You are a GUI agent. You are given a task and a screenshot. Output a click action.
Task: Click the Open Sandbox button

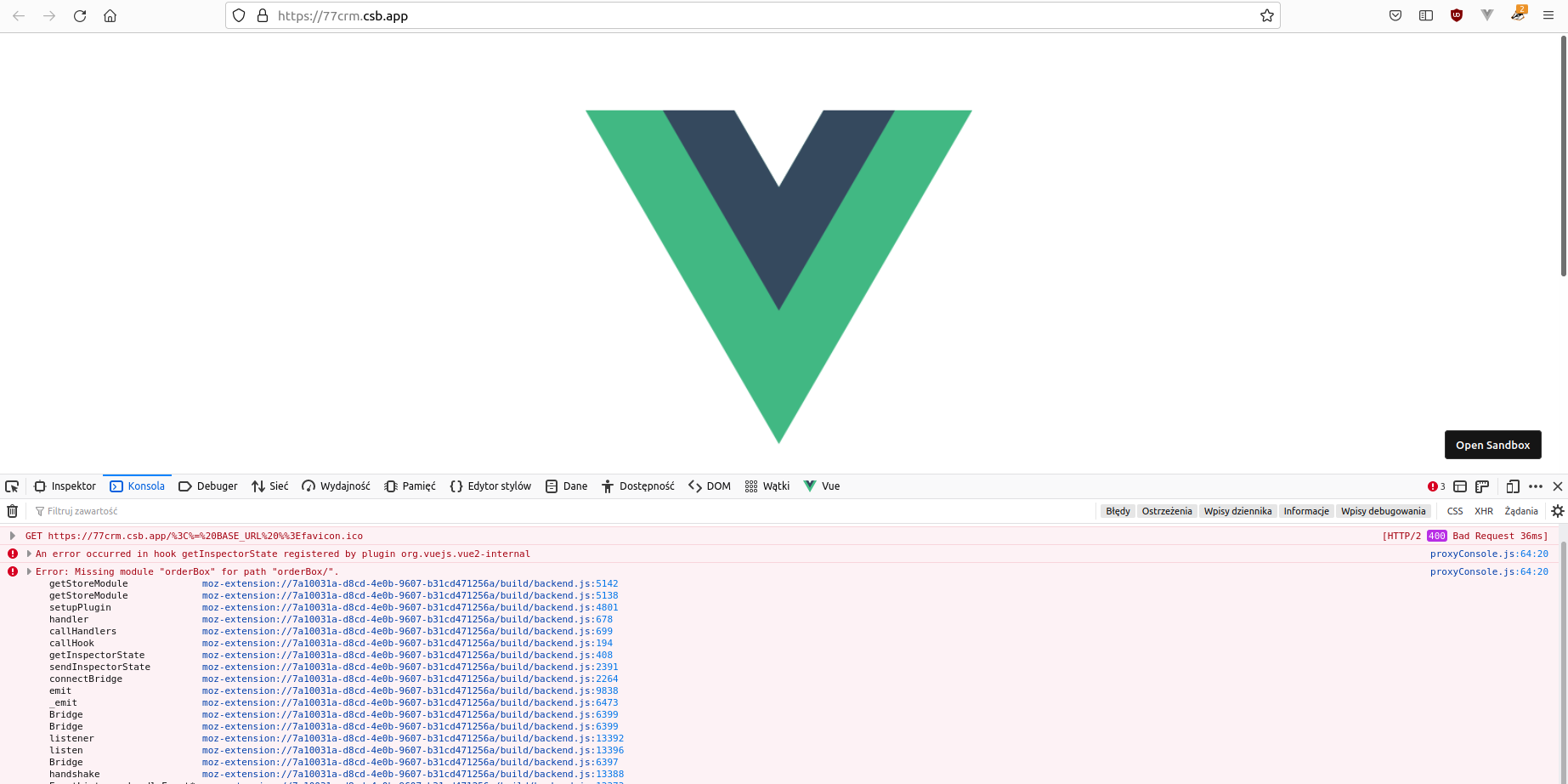pos(1492,445)
